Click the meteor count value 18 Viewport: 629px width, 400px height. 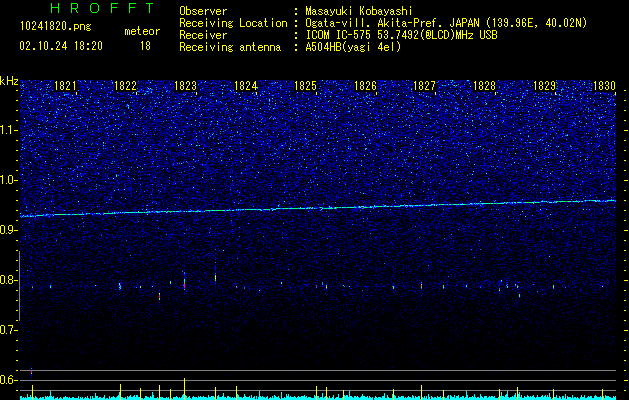[145, 46]
